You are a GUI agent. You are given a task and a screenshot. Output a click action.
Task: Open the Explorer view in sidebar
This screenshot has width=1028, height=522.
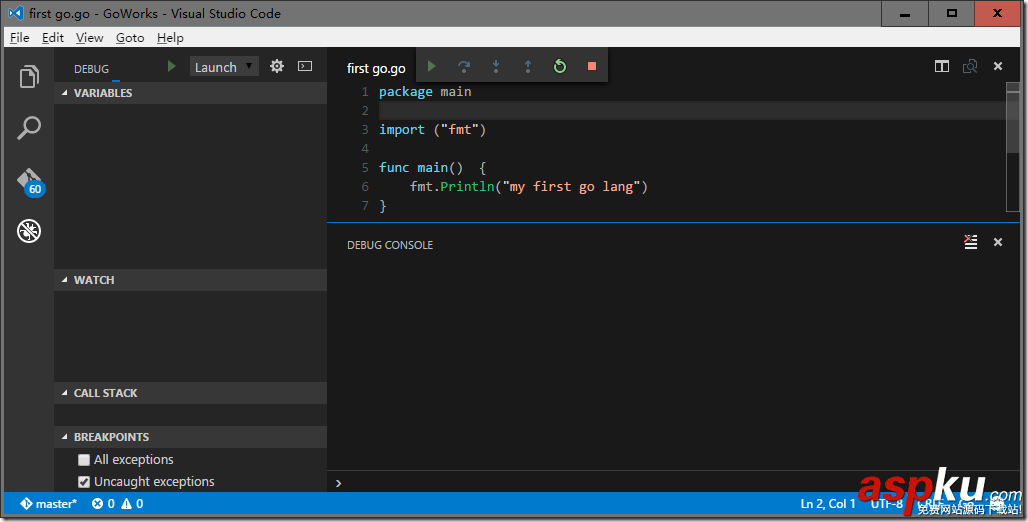coord(29,77)
